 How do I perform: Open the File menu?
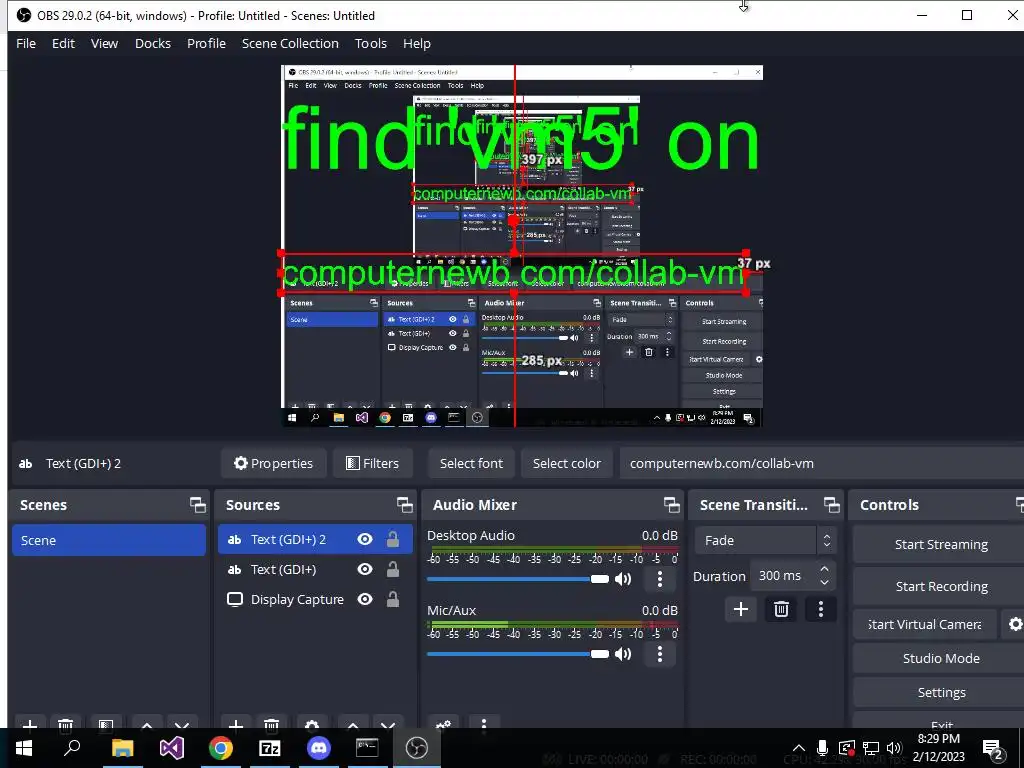click(x=26, y=43)
